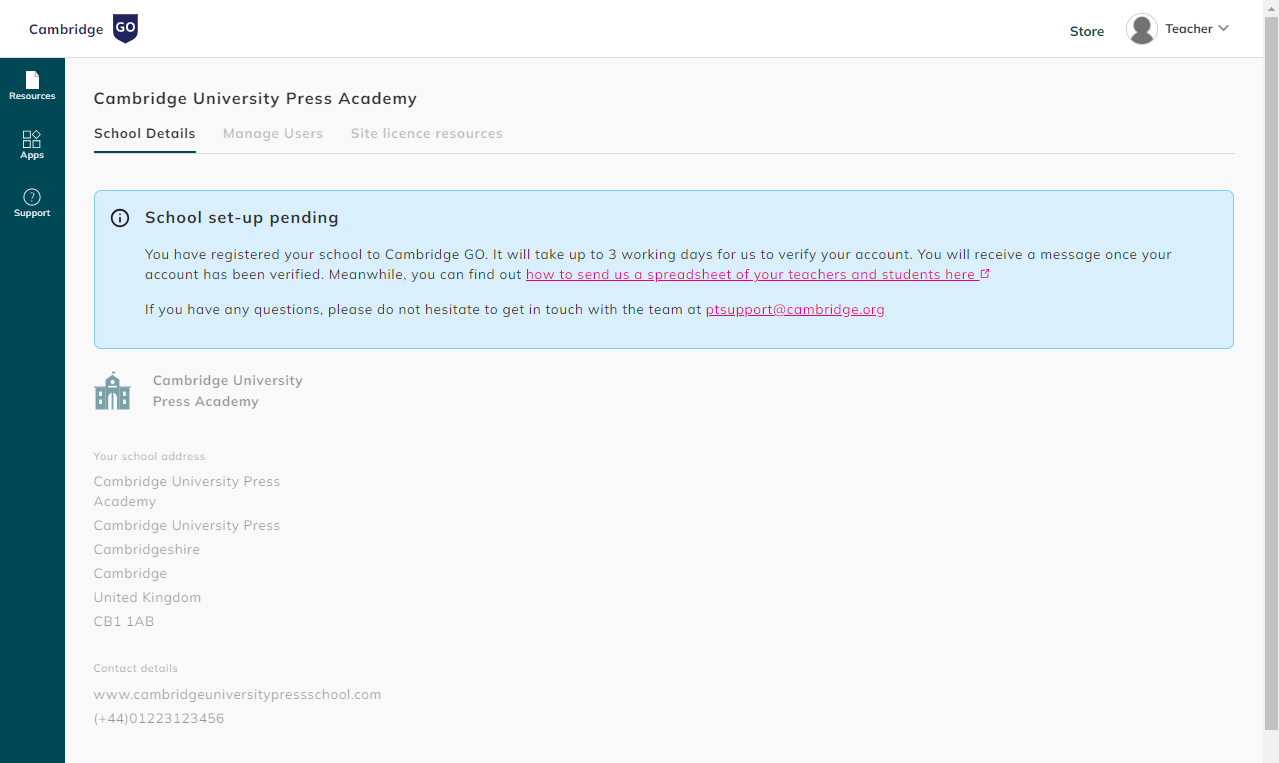Image resolution: width=1279 pixels, height=763 pixels.
Task: Click the Cambridge GO shield logo
Action: click(125, 29)
